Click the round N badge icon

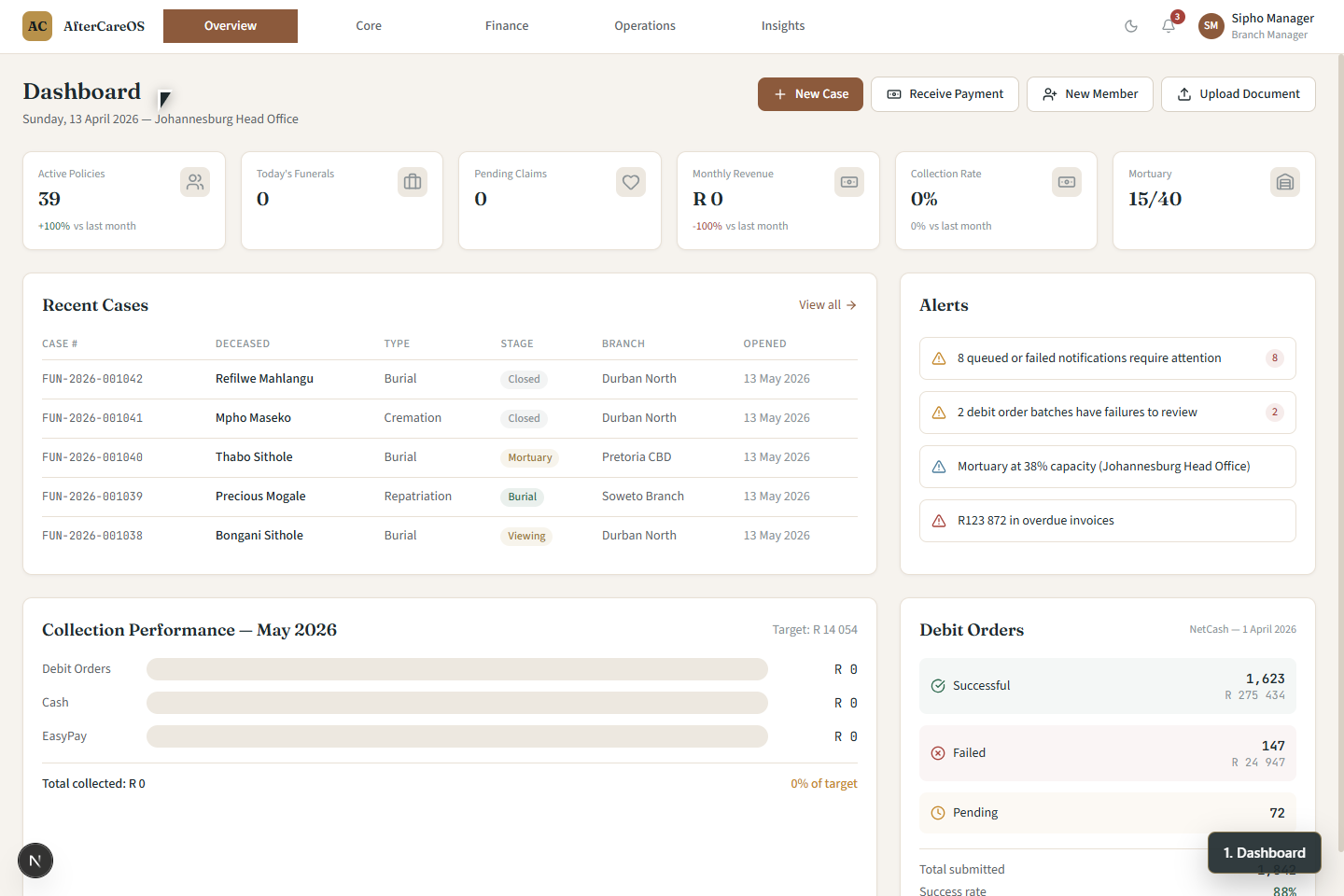(35, 861)
